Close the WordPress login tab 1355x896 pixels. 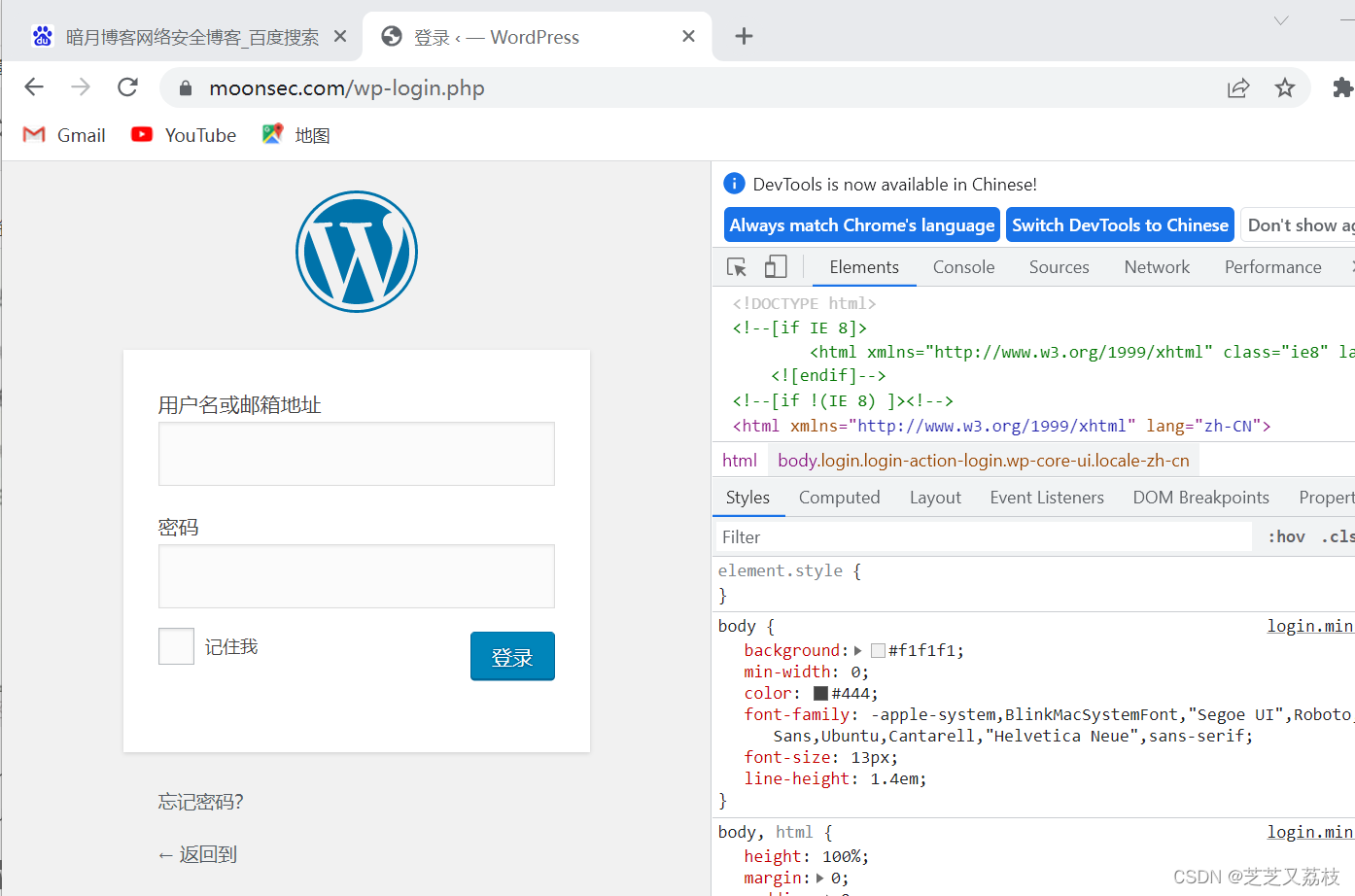[688, 36]
